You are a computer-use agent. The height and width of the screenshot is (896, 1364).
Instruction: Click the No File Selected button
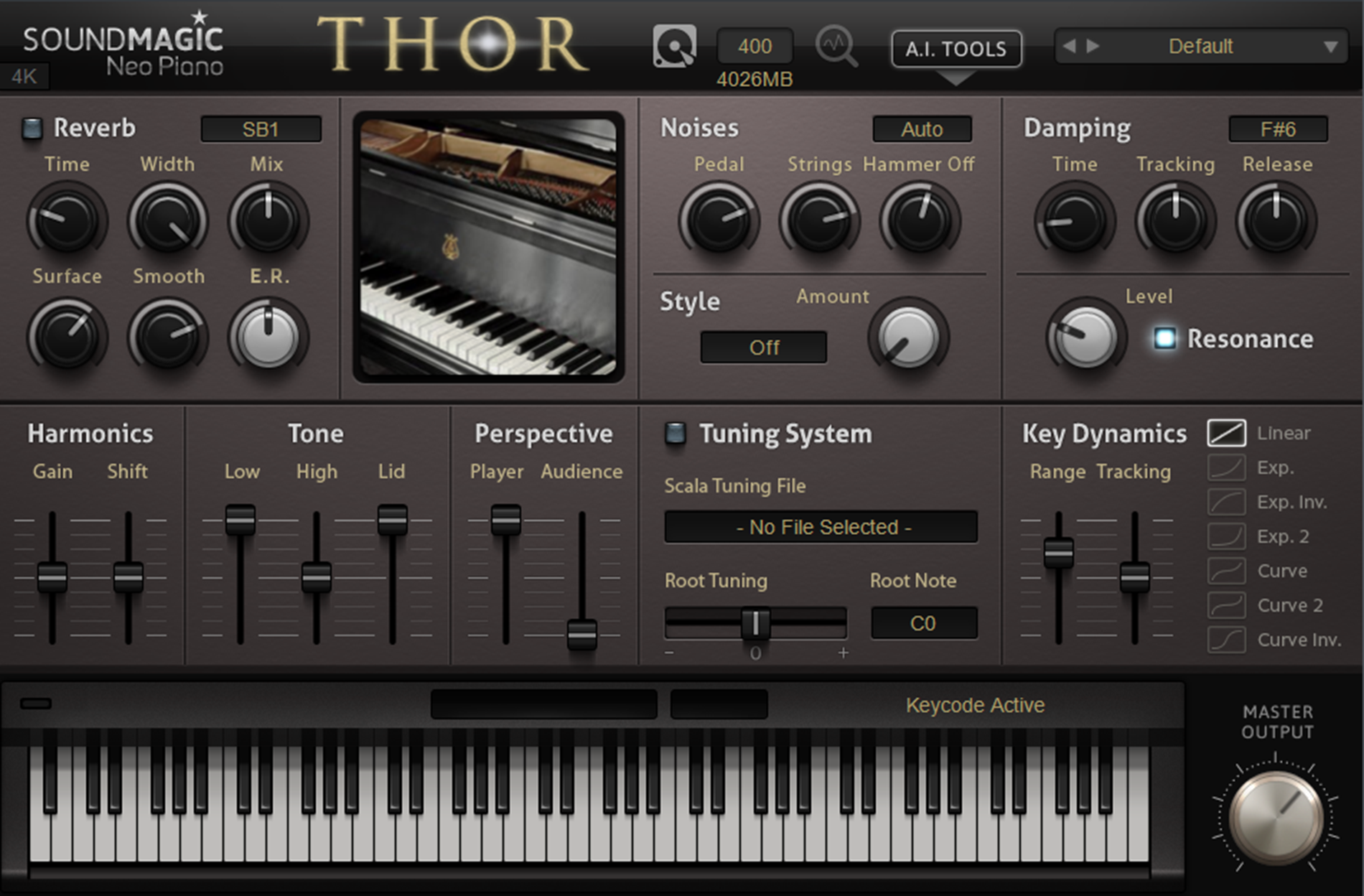(x=821, y=527)
